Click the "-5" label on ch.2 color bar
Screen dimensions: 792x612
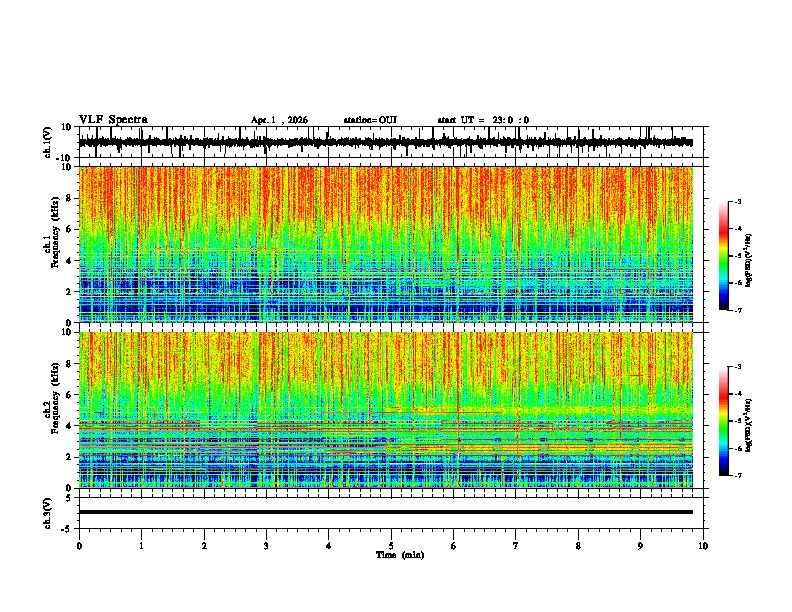738,421
